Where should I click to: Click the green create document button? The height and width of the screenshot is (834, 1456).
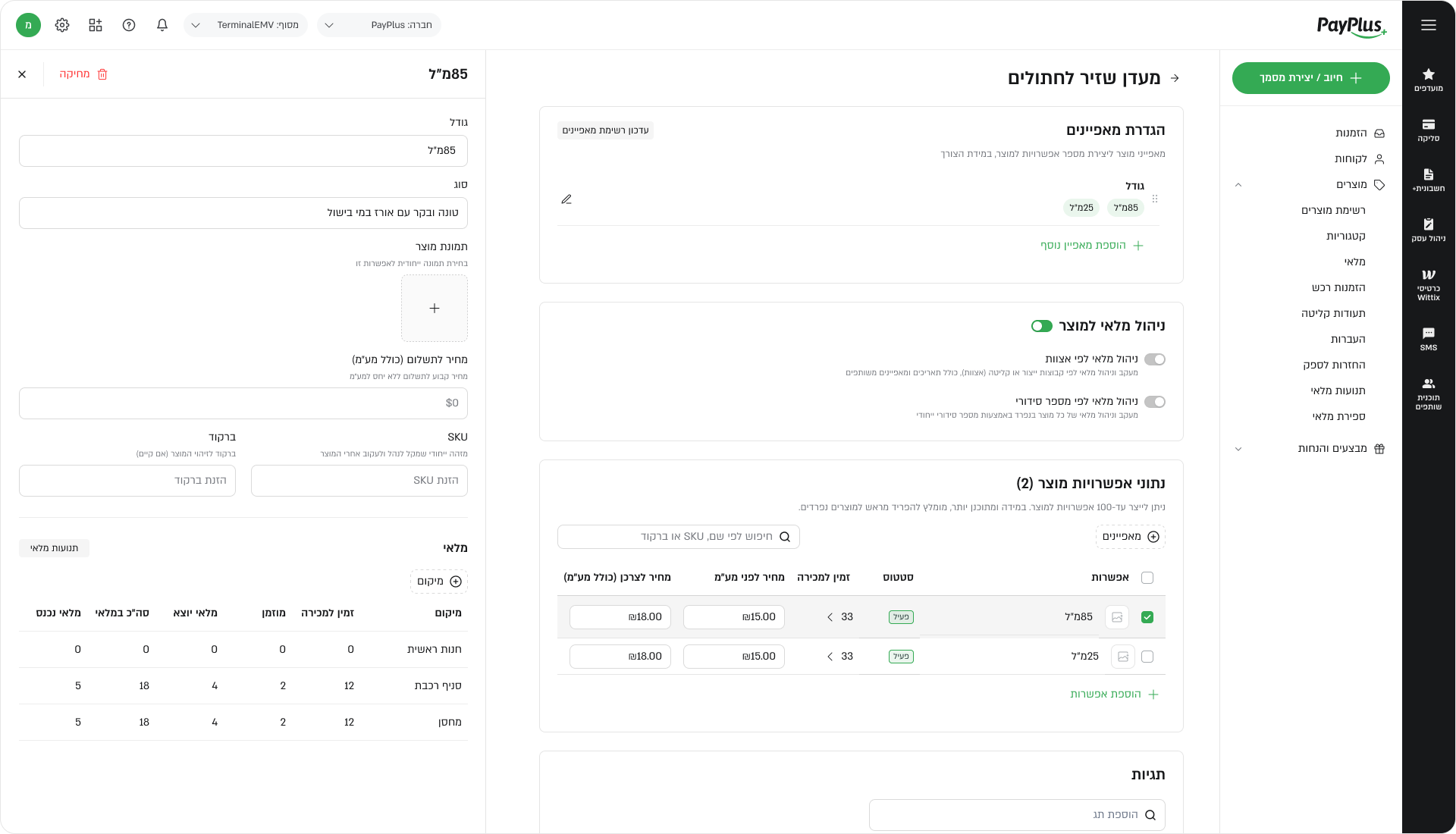(x=1310, y=78)
